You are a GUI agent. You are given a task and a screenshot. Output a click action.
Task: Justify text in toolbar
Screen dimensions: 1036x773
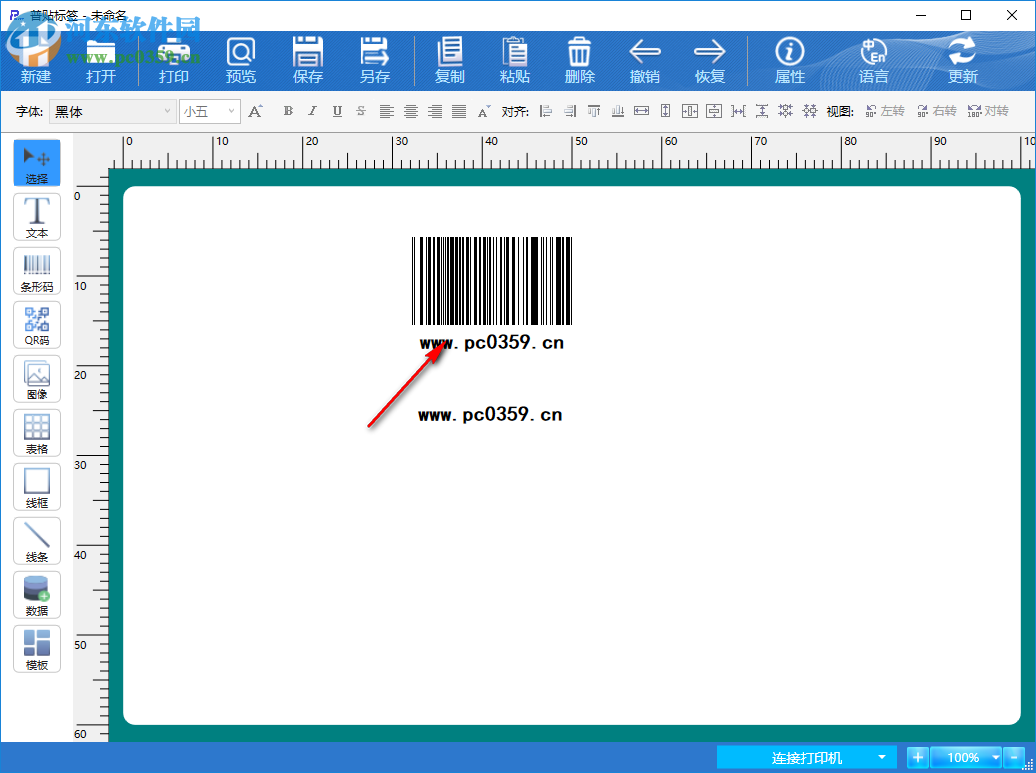click(x=459, y=112)
